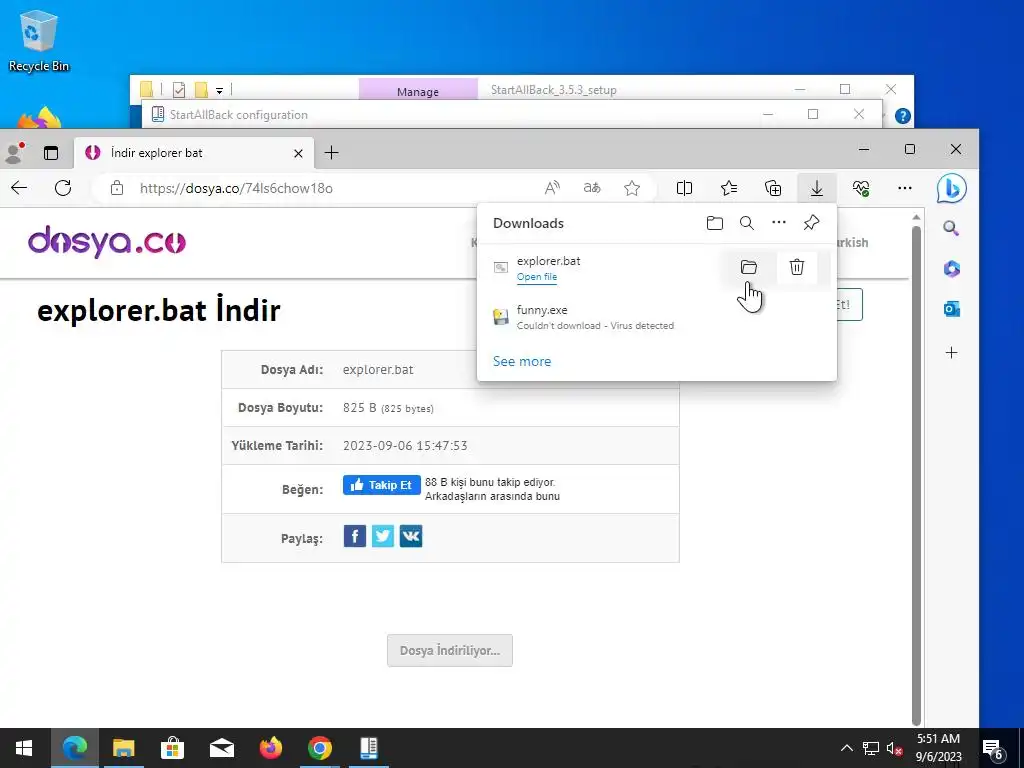1024x768 pixels.
Task: Click the dosya.co logo
Action: pyautogui.click(x=107, y=242)
